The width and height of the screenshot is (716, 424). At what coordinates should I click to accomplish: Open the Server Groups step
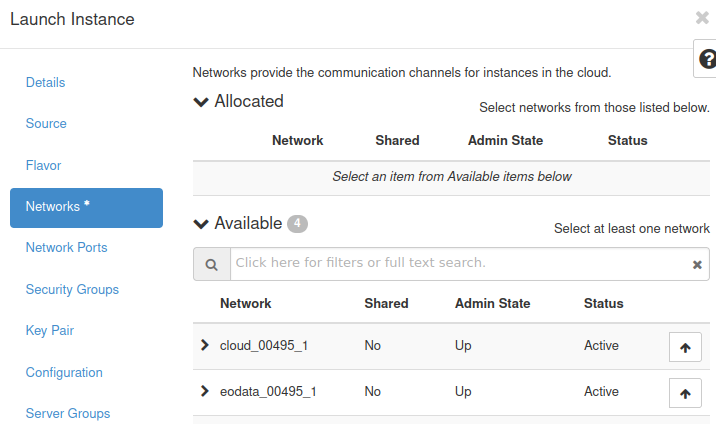68,413
